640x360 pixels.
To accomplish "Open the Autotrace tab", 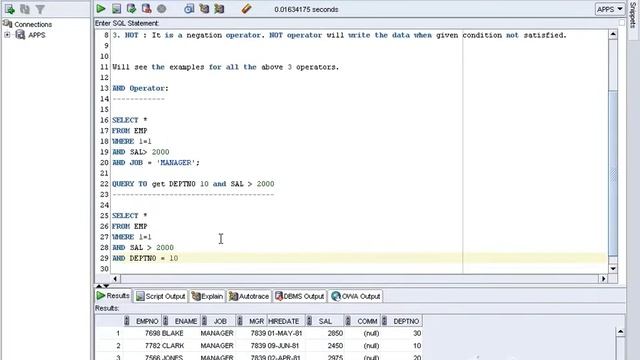I will (x=249, y=296).
